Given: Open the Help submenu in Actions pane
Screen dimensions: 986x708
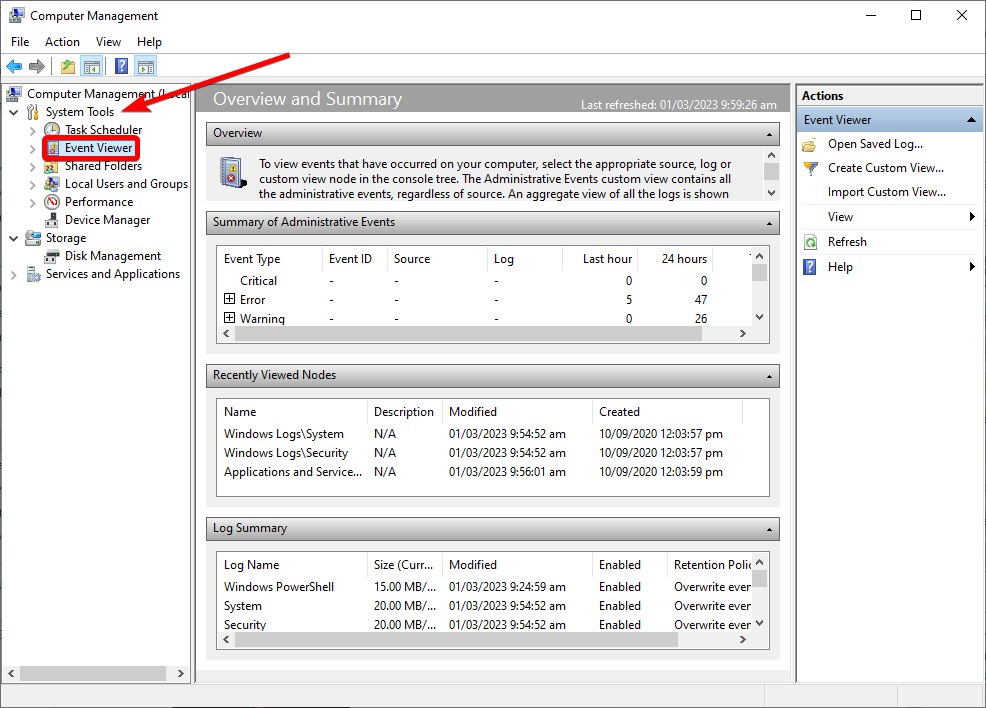Looking at the screenshot, I should (890, 267).
